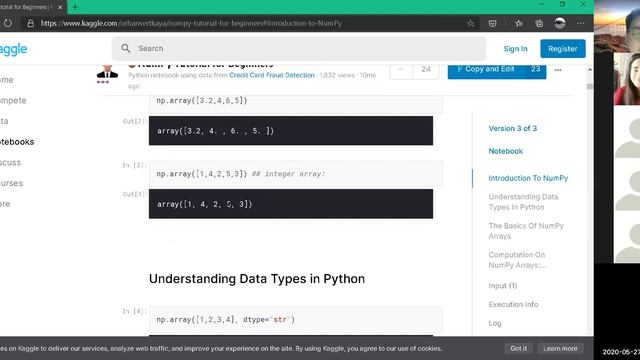Viewport: 640px width, 360px height.
Task: Close the NumPy tutorial browser tab
Action: point(60,7)
